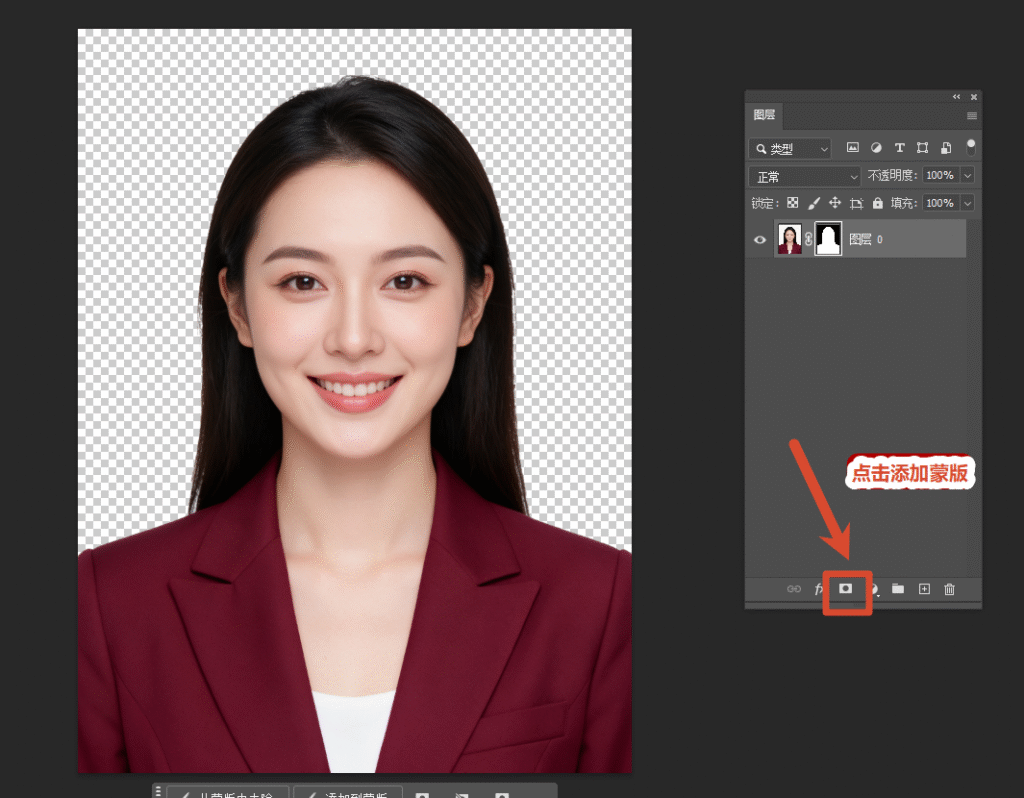The height and width of the screenshot is (798, 1024).
Task: Filter for type layers (T icon)
Action: click(900, 148)
